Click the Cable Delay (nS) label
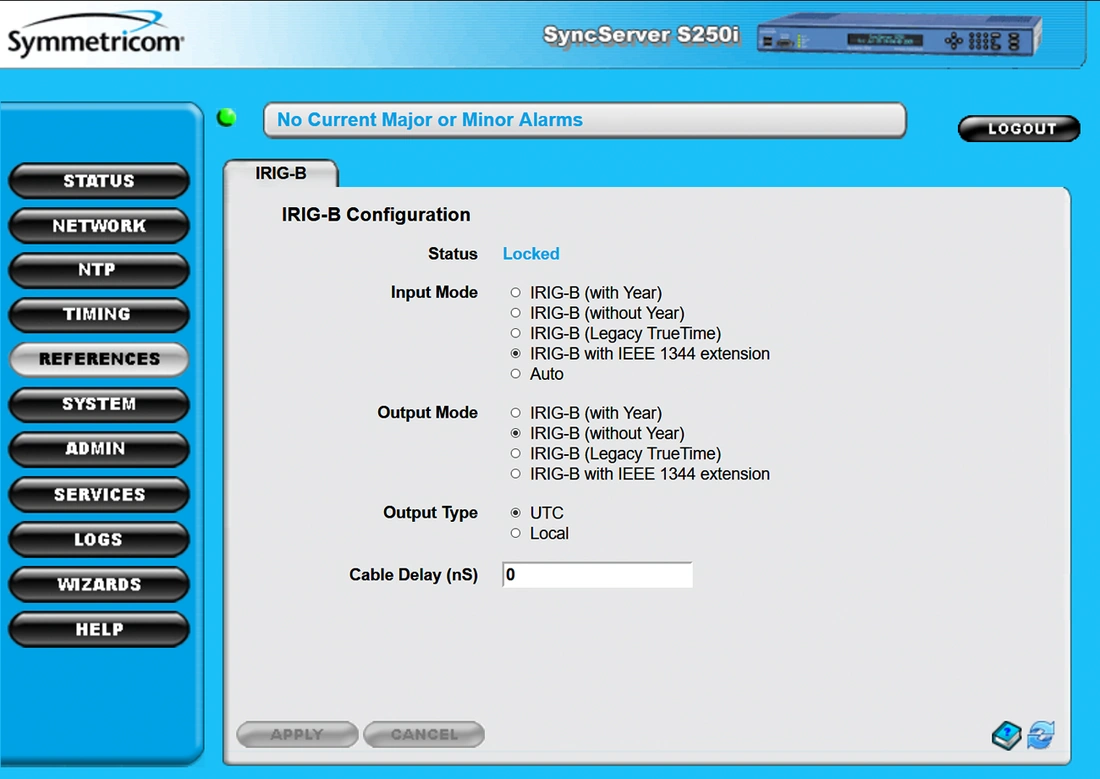 (x=413, y=575)
